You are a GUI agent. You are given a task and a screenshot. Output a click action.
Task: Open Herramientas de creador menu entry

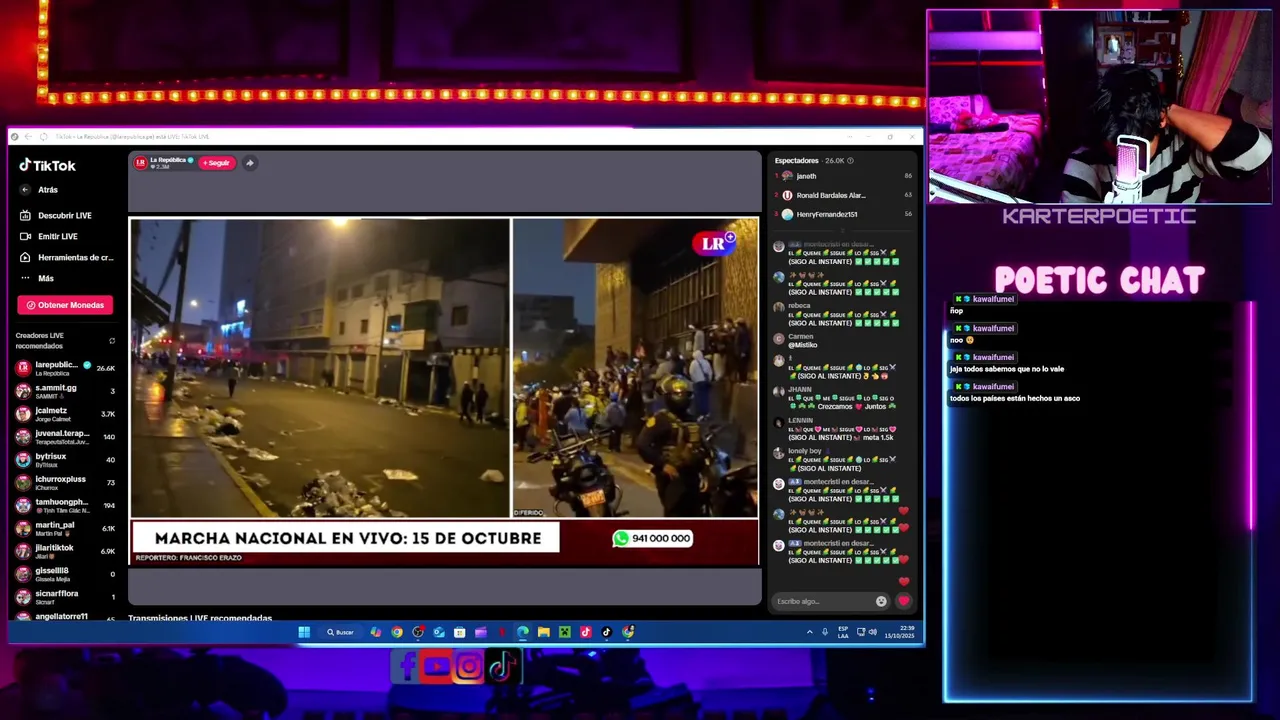66,257
